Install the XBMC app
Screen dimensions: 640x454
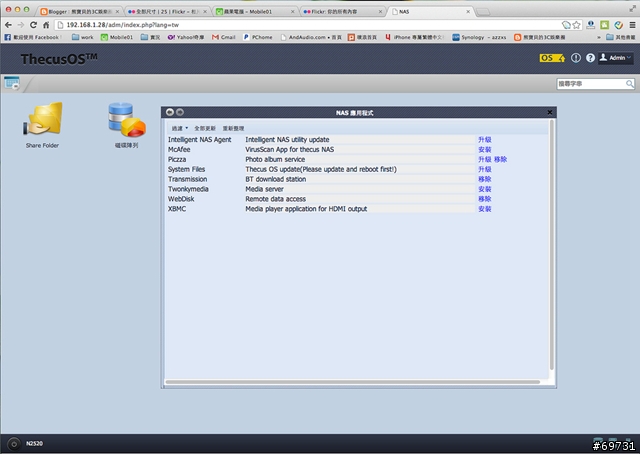484,209
